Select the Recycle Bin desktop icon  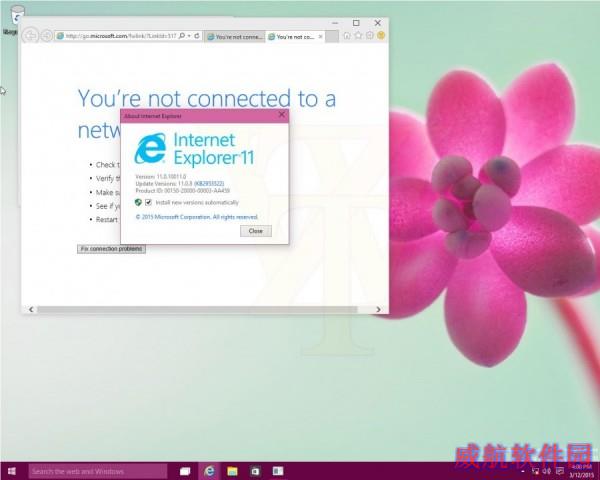(x=15, y=19)
